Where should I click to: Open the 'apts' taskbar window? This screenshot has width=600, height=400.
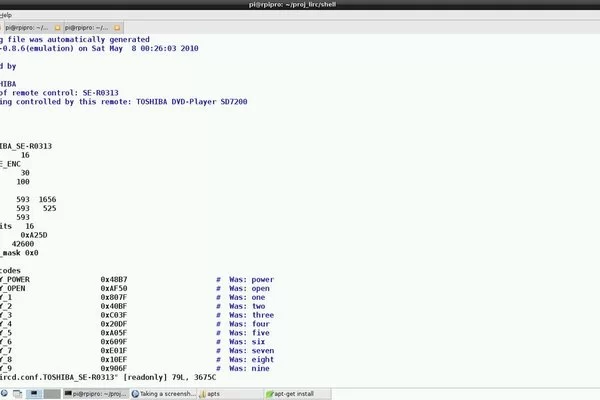point(230,393)
